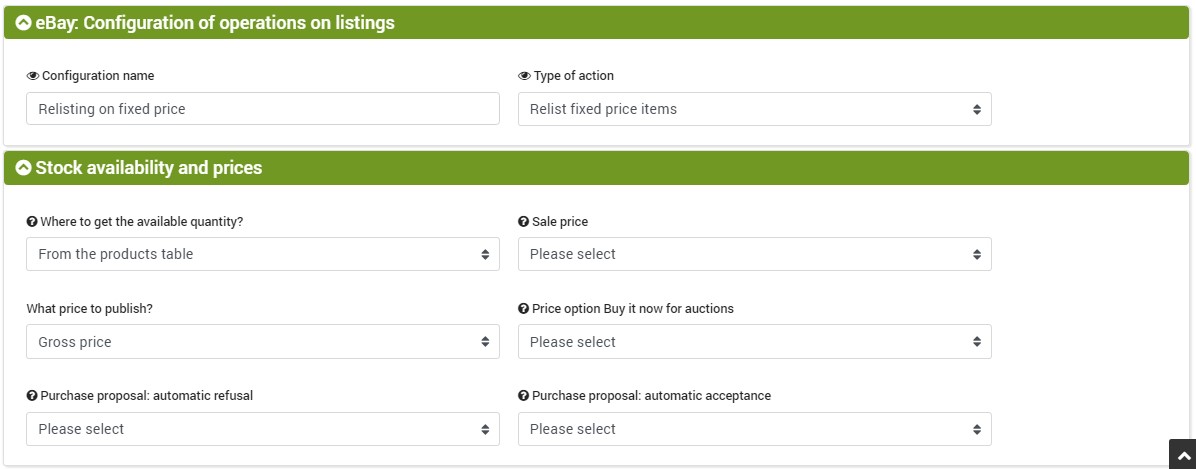This screenshot has width=1196, height=469.
Task: Open the Sale price dropdown
Action: coord(754,254)
